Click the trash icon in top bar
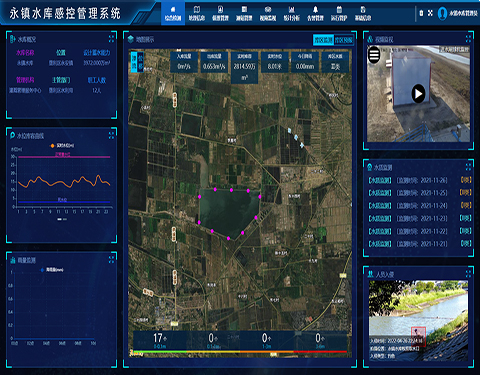480x375 pixels. tap(421, 13)
